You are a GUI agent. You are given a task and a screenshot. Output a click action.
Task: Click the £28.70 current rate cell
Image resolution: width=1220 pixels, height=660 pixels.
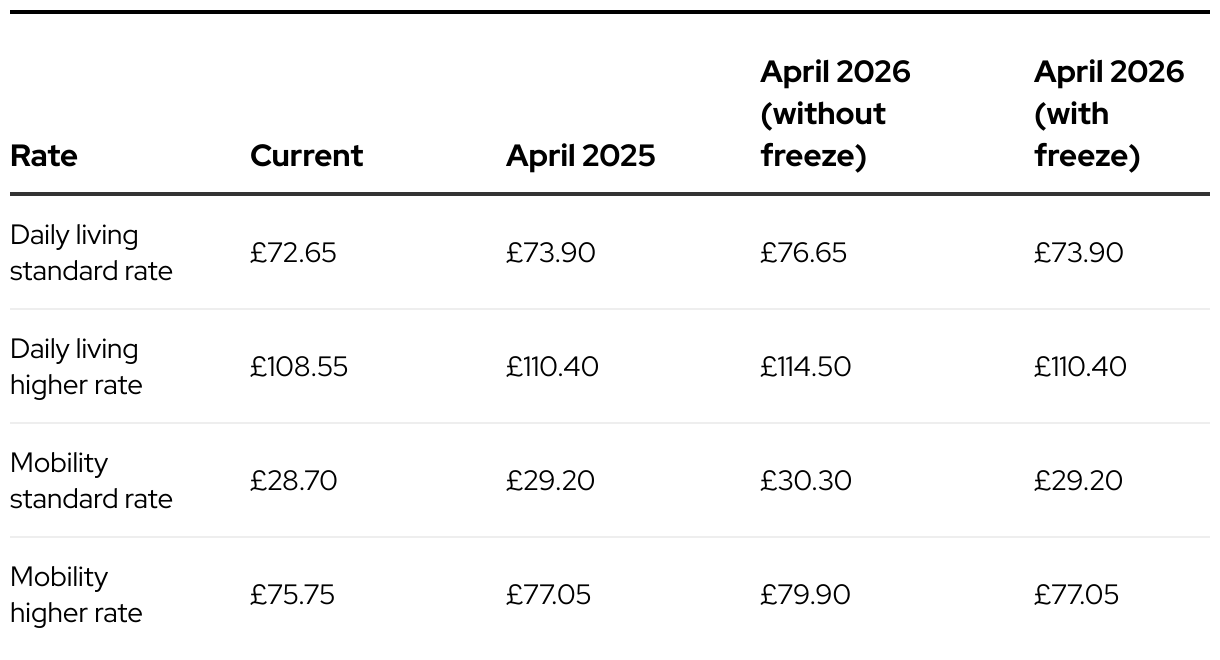pos(293,481)
